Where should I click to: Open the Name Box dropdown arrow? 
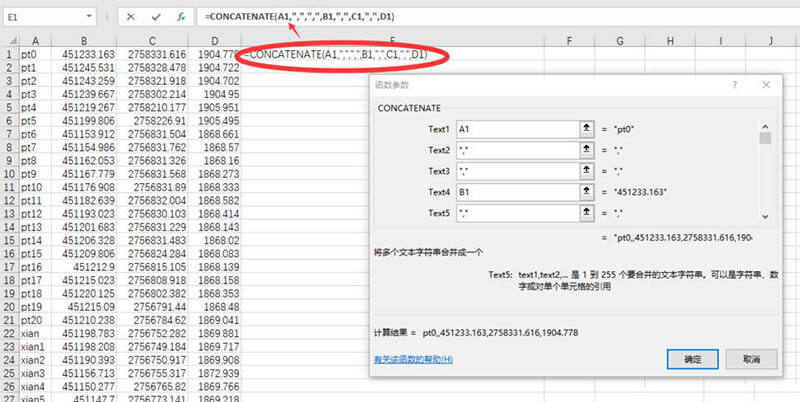(x=89, y=17)
